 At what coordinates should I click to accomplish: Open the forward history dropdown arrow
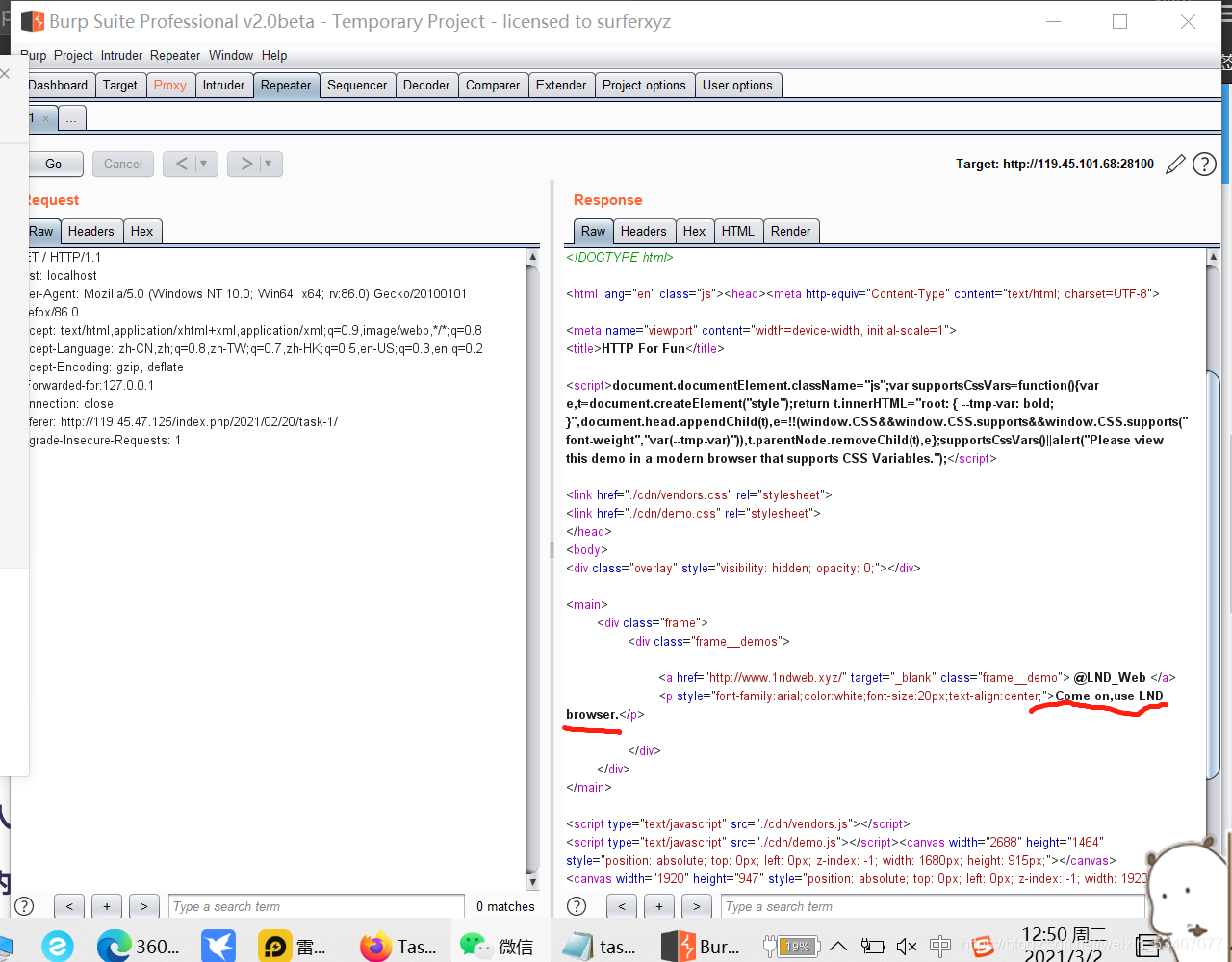coord(270,164)
